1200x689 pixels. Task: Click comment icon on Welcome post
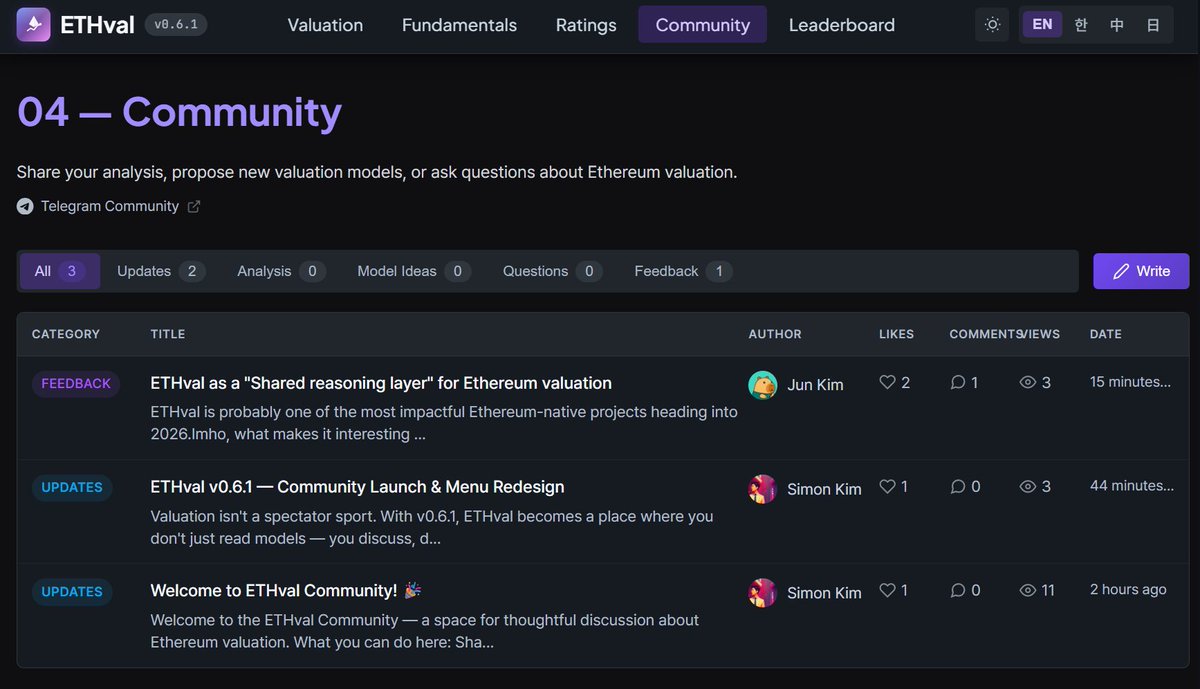coord(958,590)
